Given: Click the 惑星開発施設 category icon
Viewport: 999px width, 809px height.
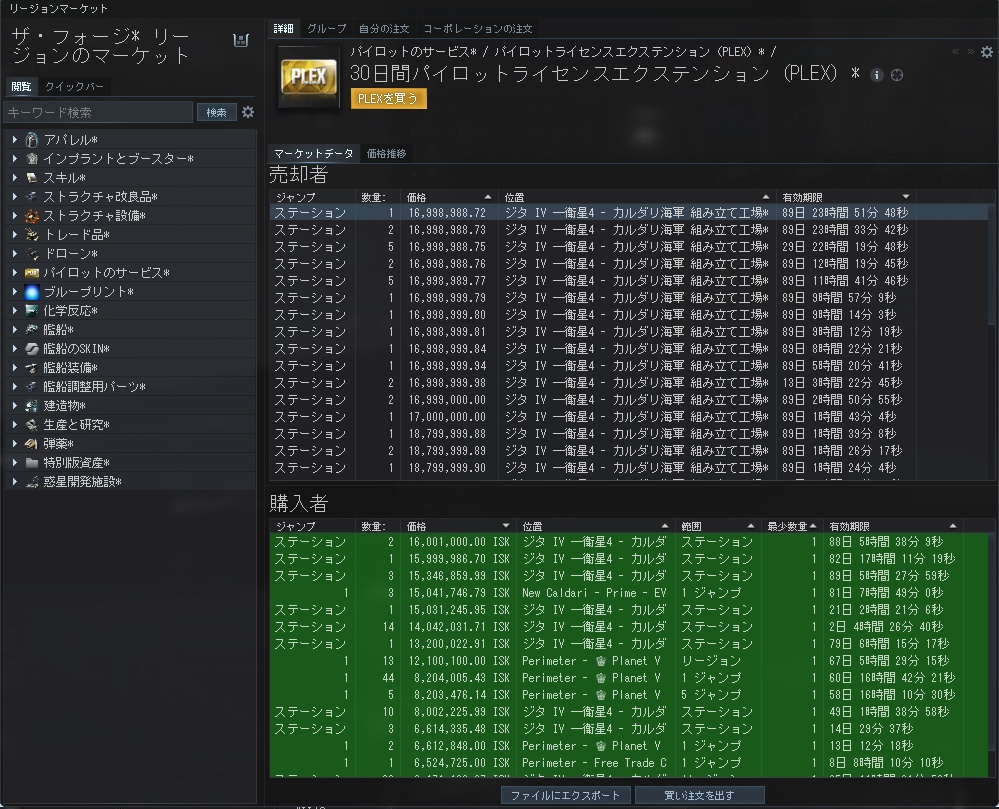Looking at the screenshot, I should tap(32, 482).
